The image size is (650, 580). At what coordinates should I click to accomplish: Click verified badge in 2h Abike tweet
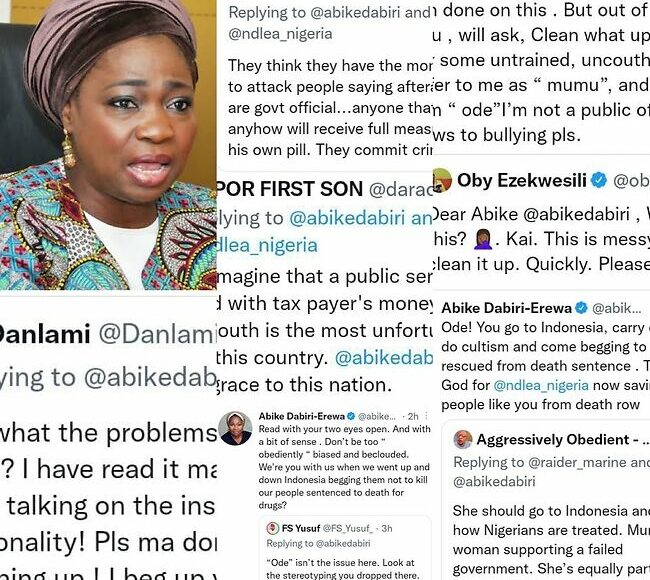click(351, 416)
